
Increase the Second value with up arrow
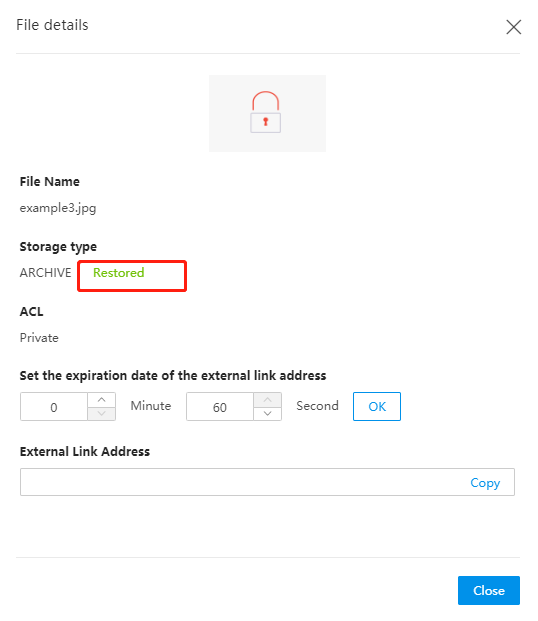(267, 400)
